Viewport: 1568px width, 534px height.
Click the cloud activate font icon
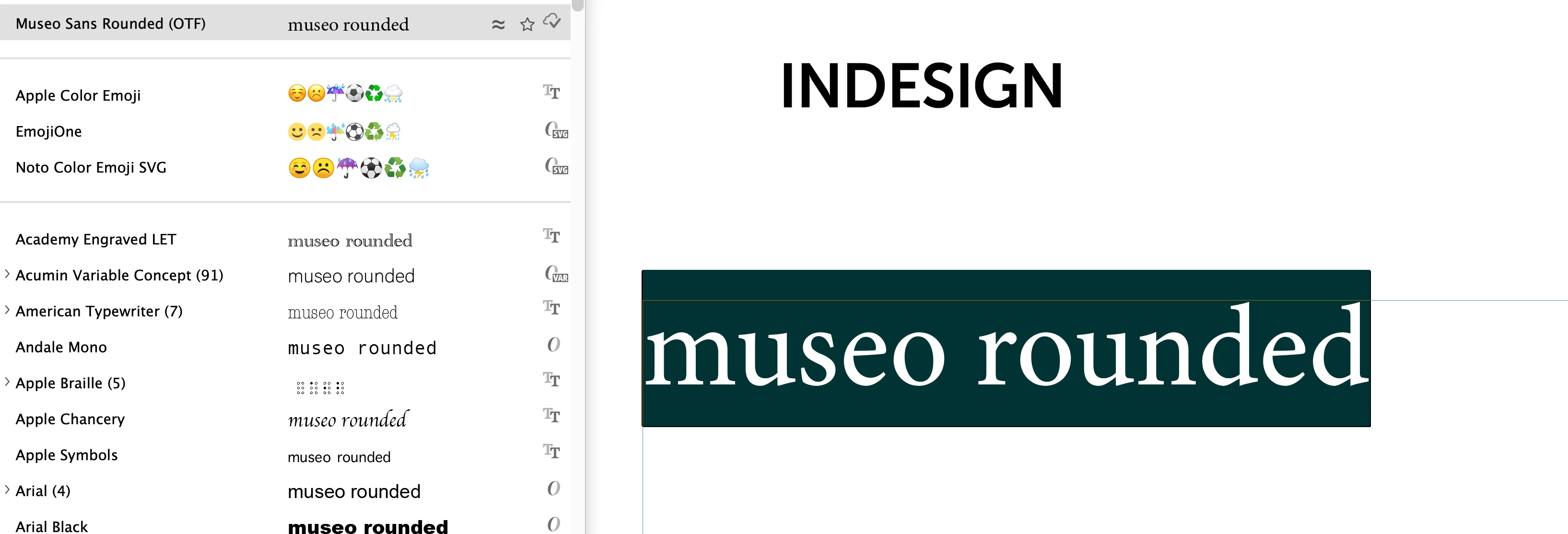(552, 21)
